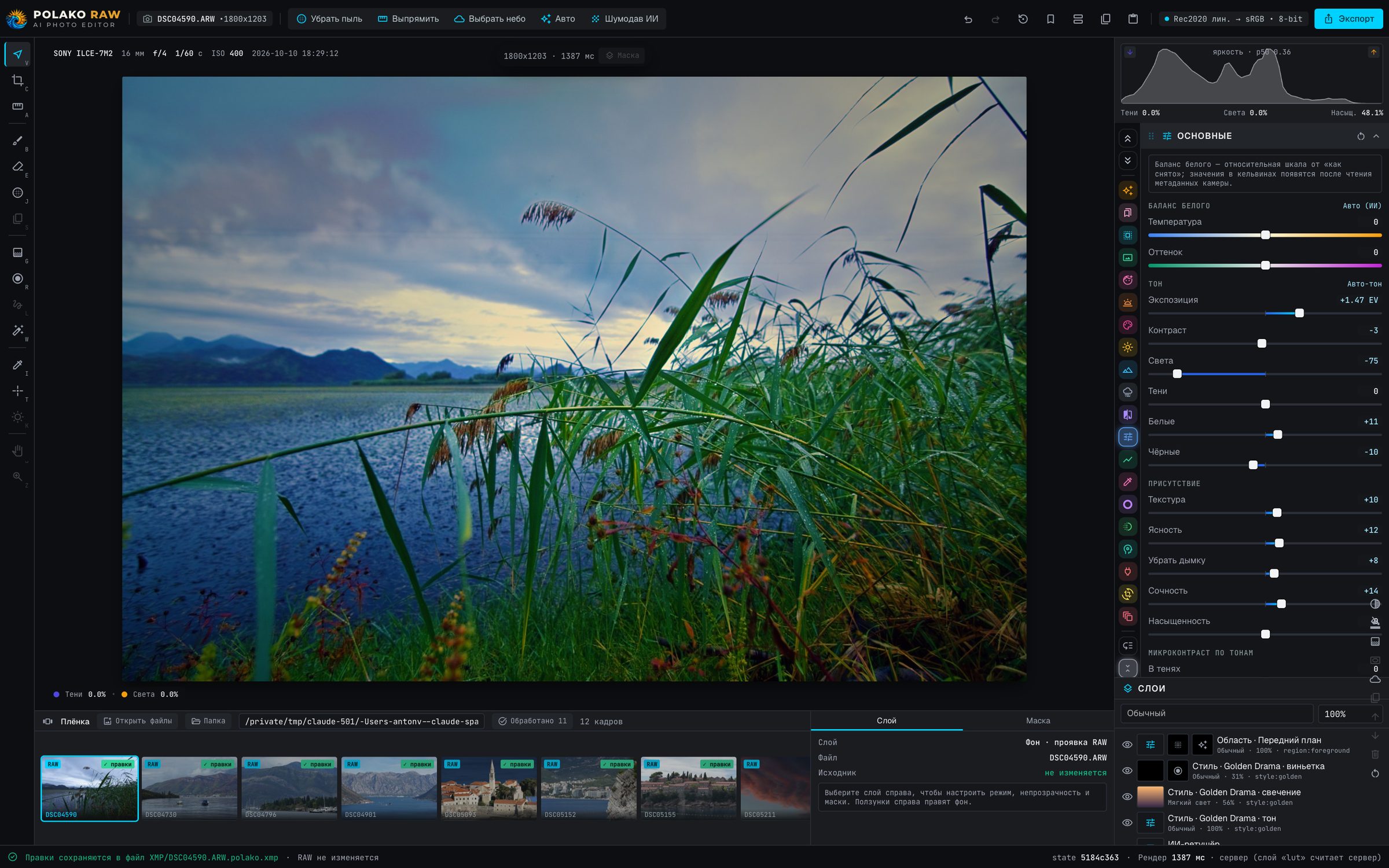Image resolution: width=1389 pixels, height=868 pixels.
Task: Click the undo arrow in top bar
Action: tap(968, 19)
